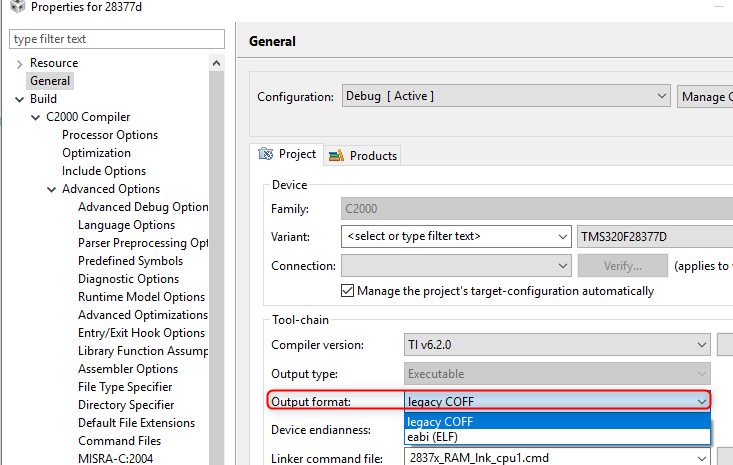Image resolution: width=733 pixels, height=465 pixels.
Task: Open the Connection dropdown
Action: click(x=562, y=266)
